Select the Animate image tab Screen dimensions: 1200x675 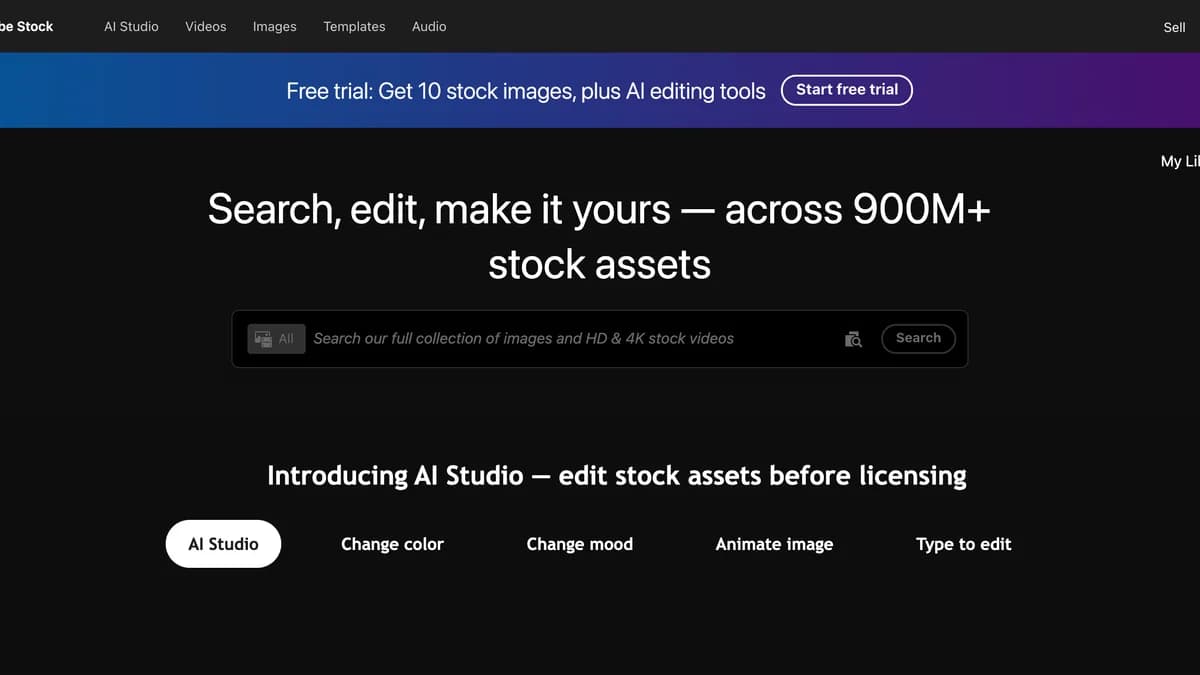pos(774,544)
